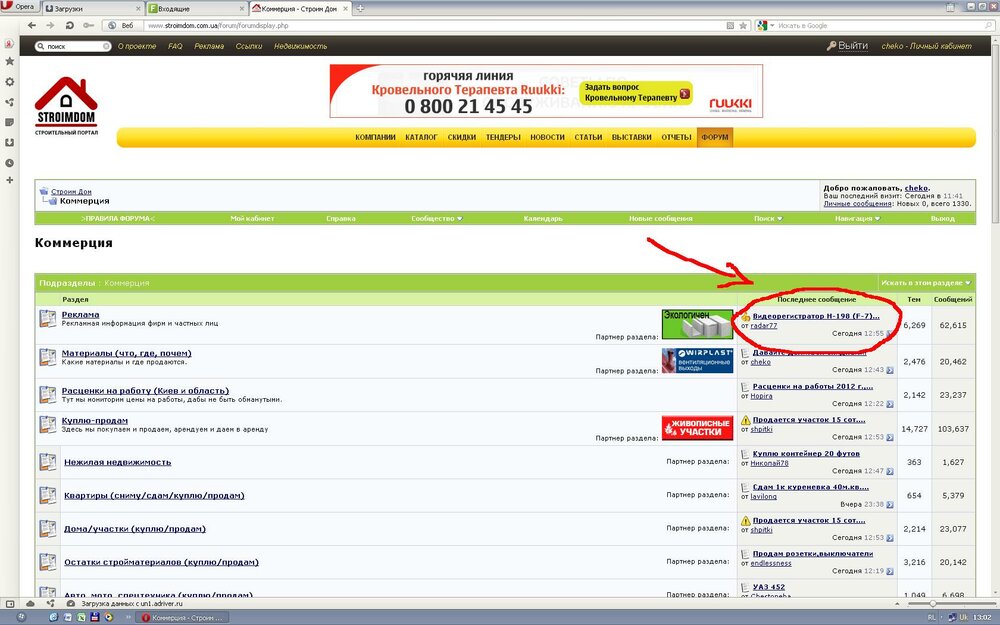Open the history clock panel in sidebar
This screenshot has width=1000, height=625.
click(x=10, y=163)
